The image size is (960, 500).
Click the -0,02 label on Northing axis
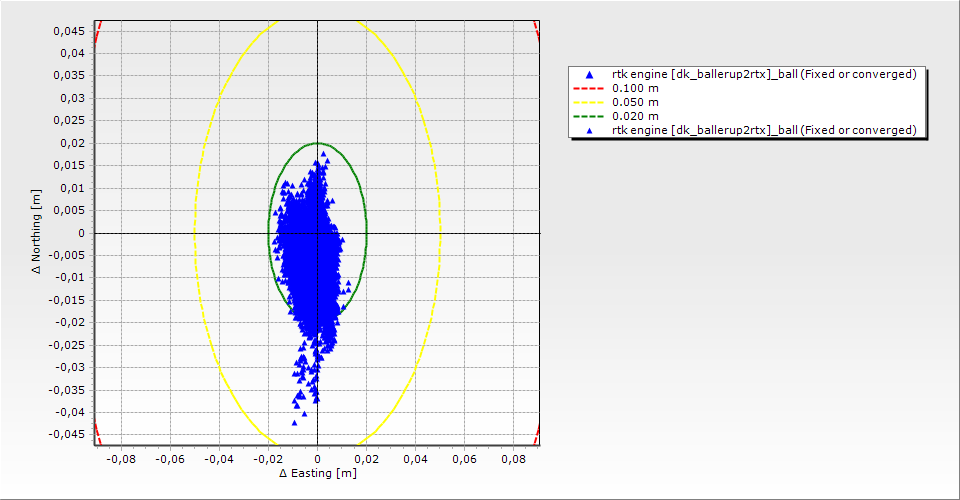coord(69,323)
